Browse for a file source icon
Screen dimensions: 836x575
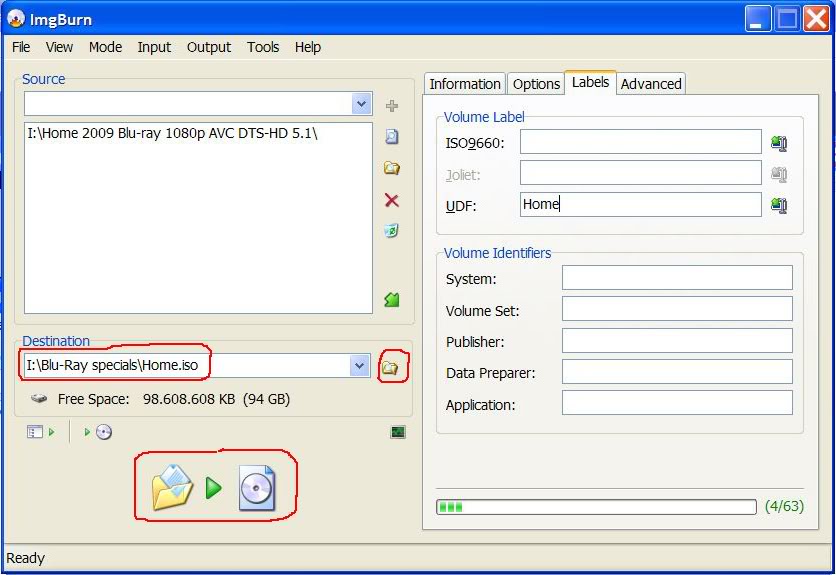pyautogui.click(x=392, y=137)
